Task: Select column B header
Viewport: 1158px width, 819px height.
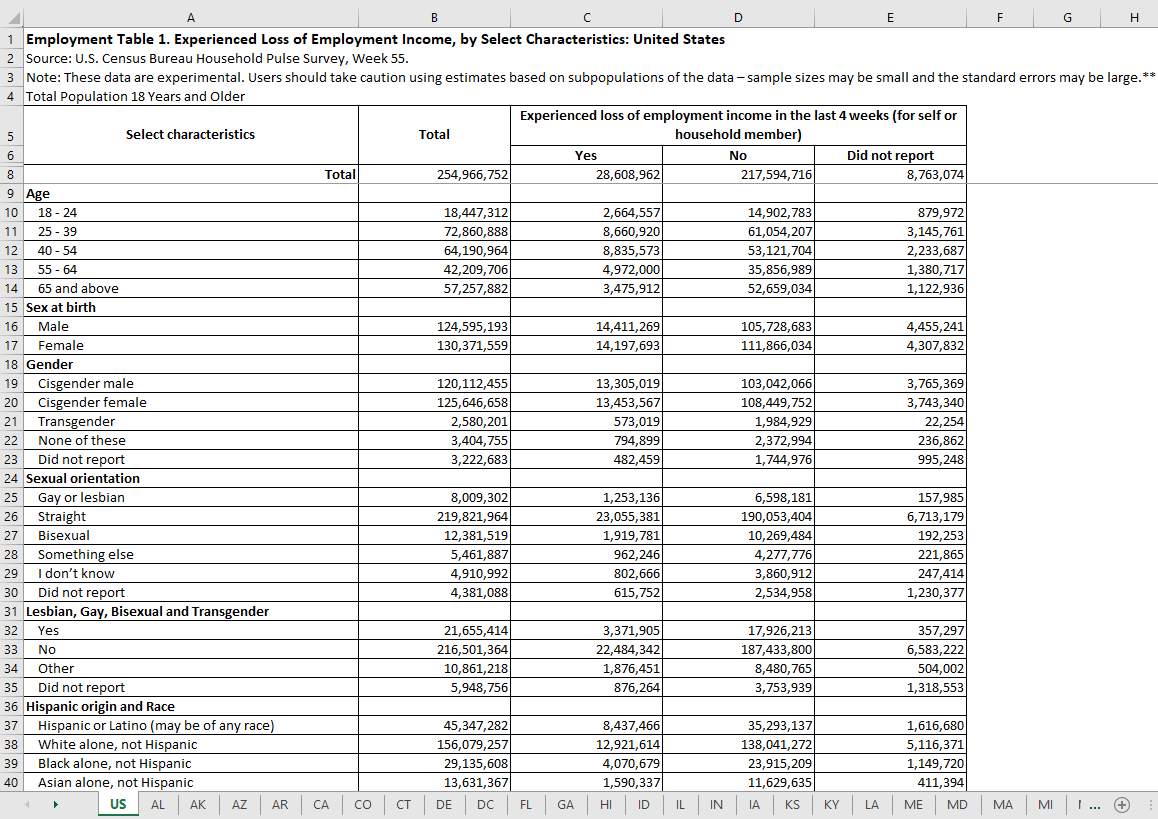Action: (x=434, y=17)
